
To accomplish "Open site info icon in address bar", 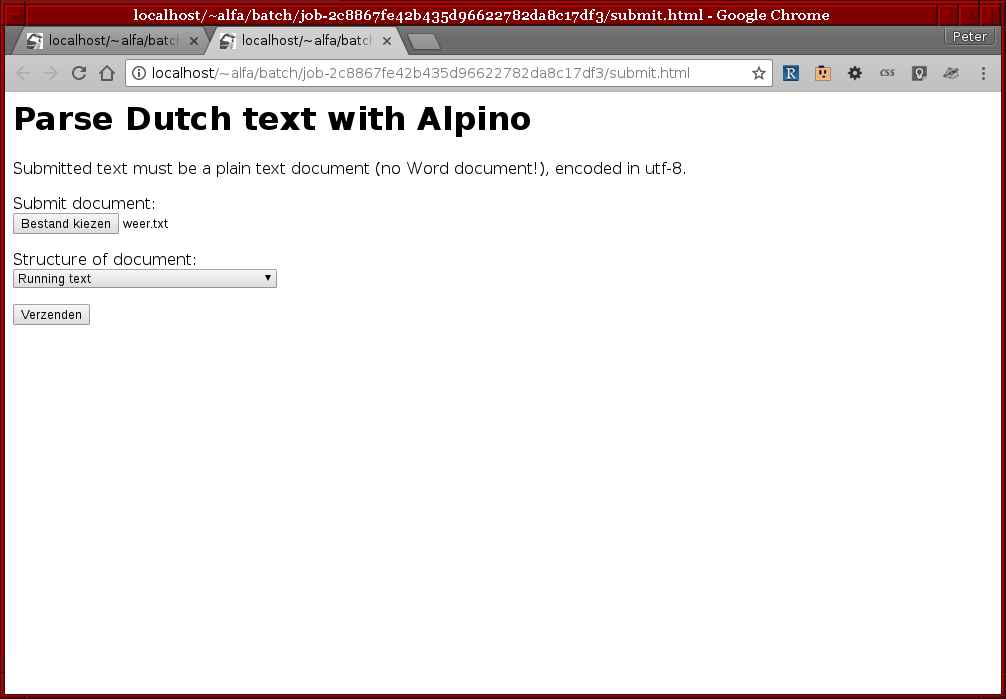I will [139, 73].
